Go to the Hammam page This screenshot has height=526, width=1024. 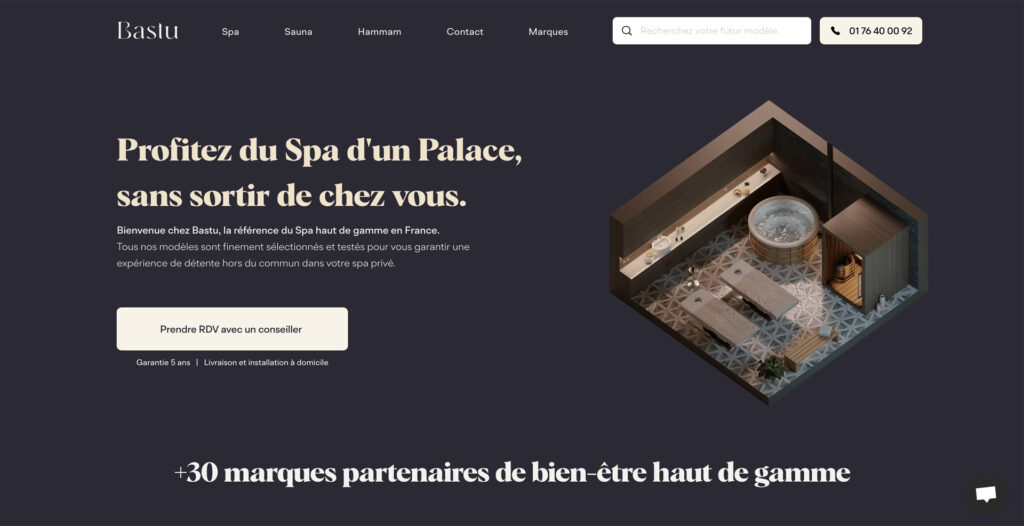pyautogui.click(x=379, y=31)
